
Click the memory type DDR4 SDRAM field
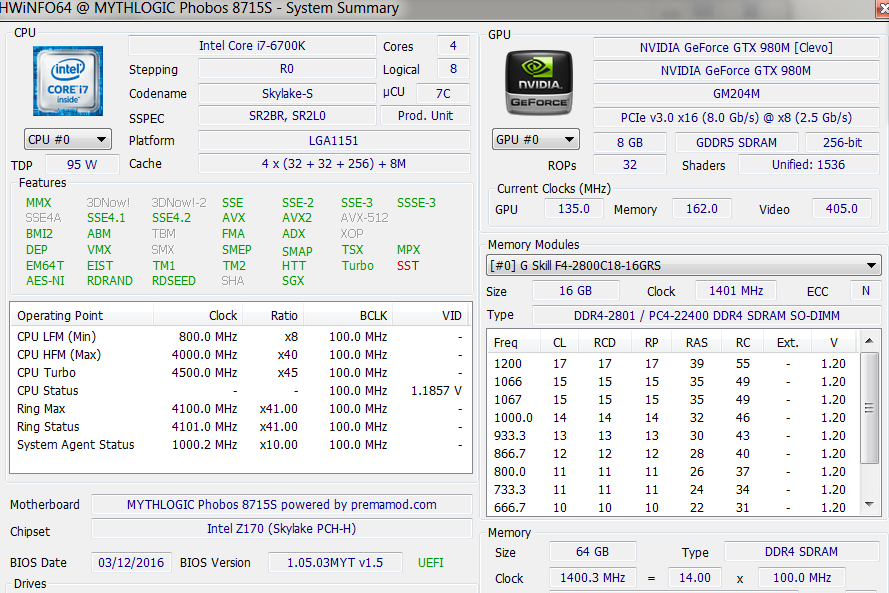pyautogui.click(x=801, y=552)
